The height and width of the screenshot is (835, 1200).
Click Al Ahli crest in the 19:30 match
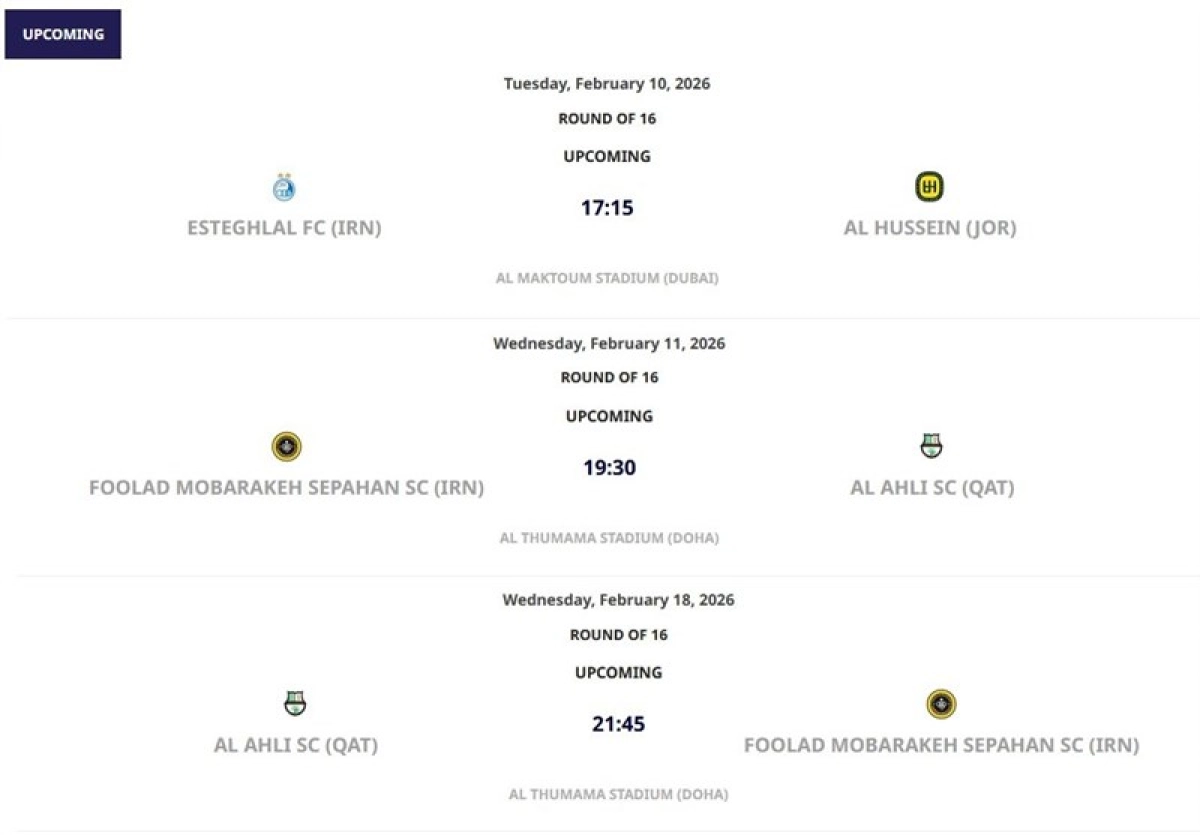[931, 446]
